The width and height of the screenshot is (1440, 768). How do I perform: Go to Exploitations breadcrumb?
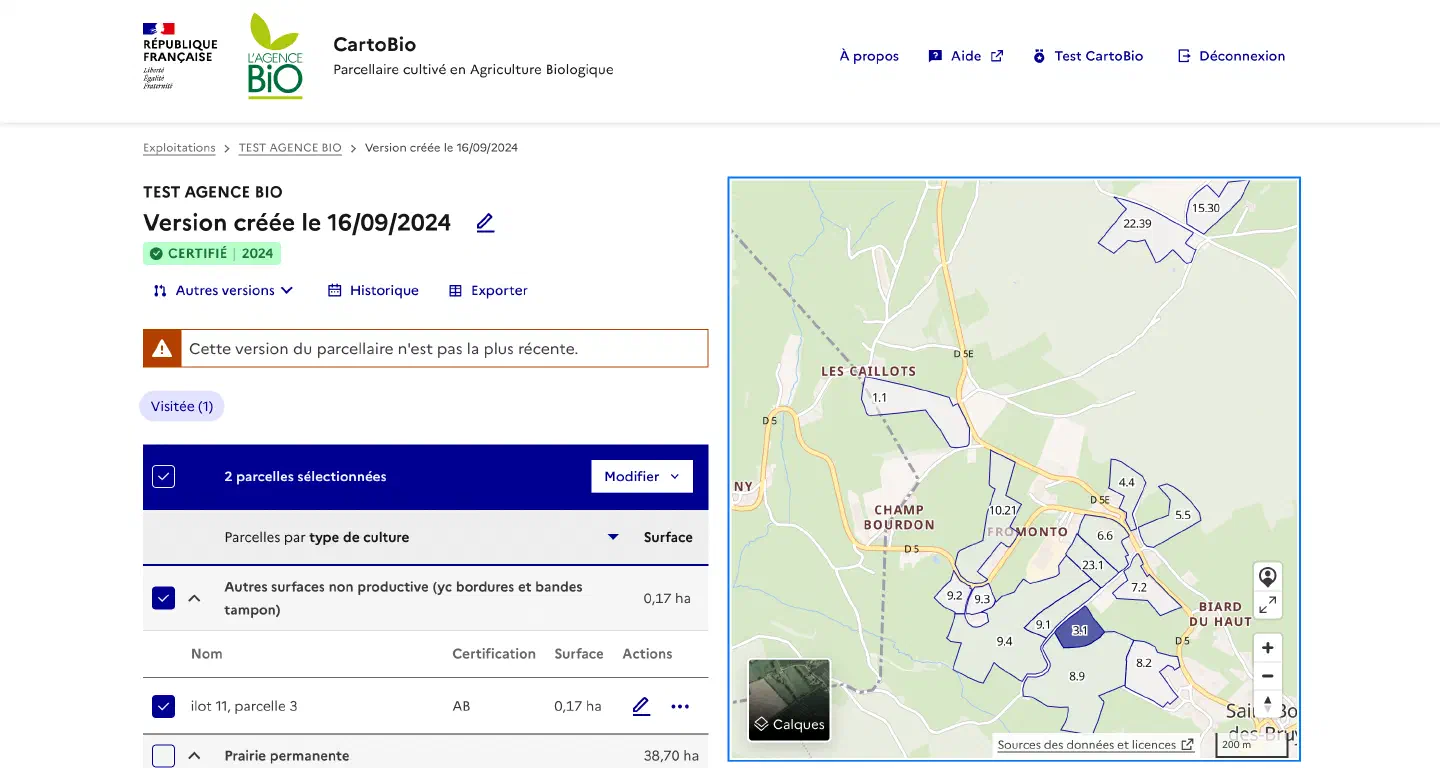pos(179,148)
